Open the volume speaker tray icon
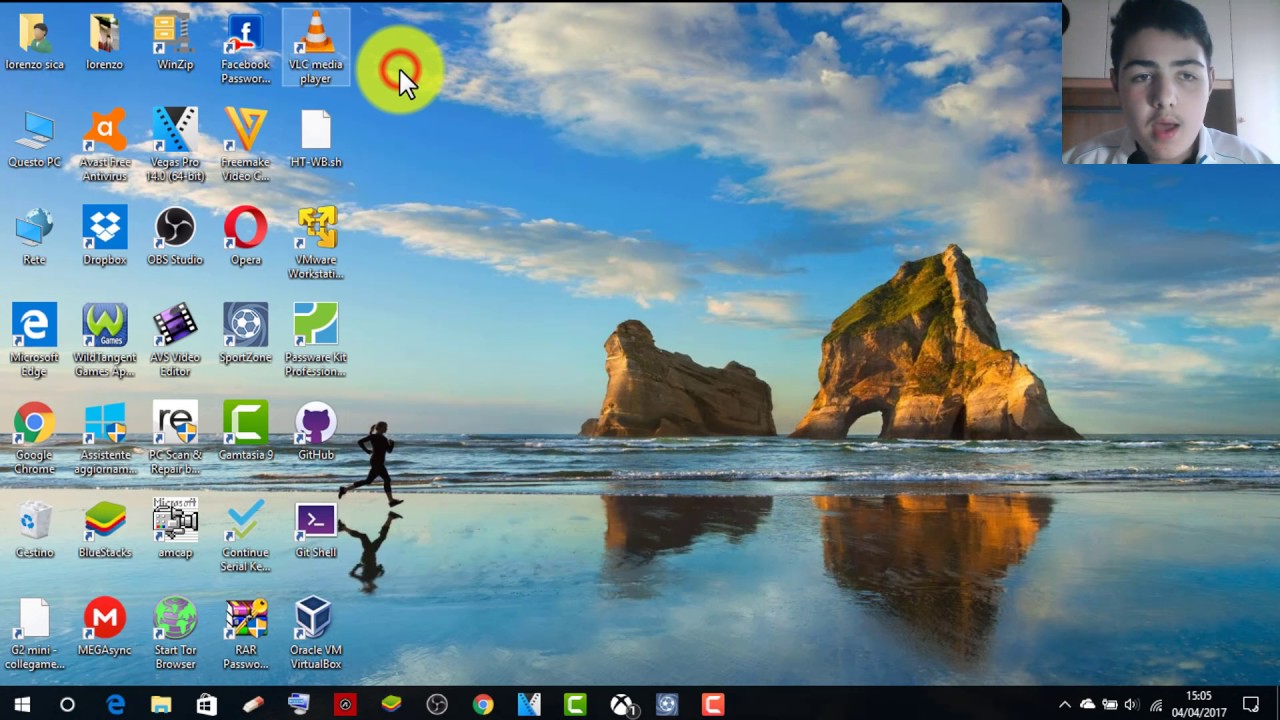 1132,705
